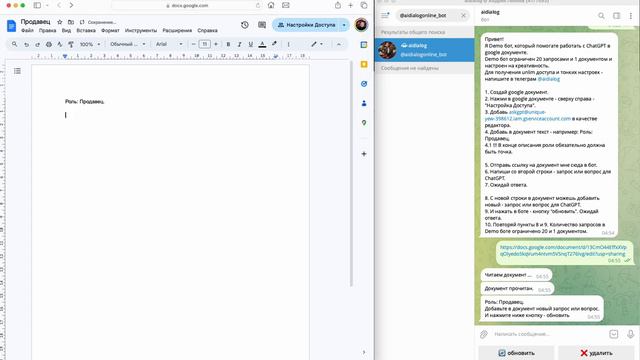Screen dimensions: 640x360
Task: Open paragraph style Обычный dropdown
Action: [x=128, y=44]
